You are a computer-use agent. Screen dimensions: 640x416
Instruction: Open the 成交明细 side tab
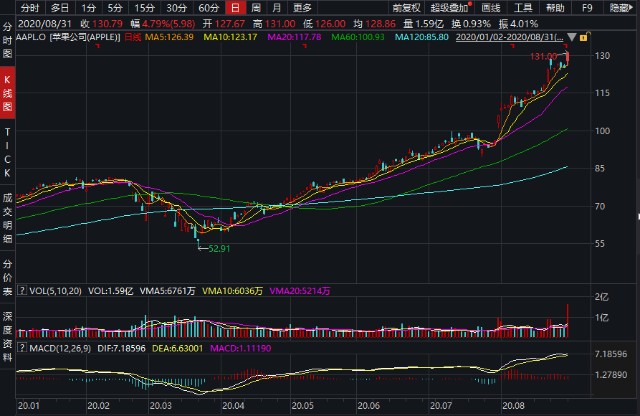[7, 218]
